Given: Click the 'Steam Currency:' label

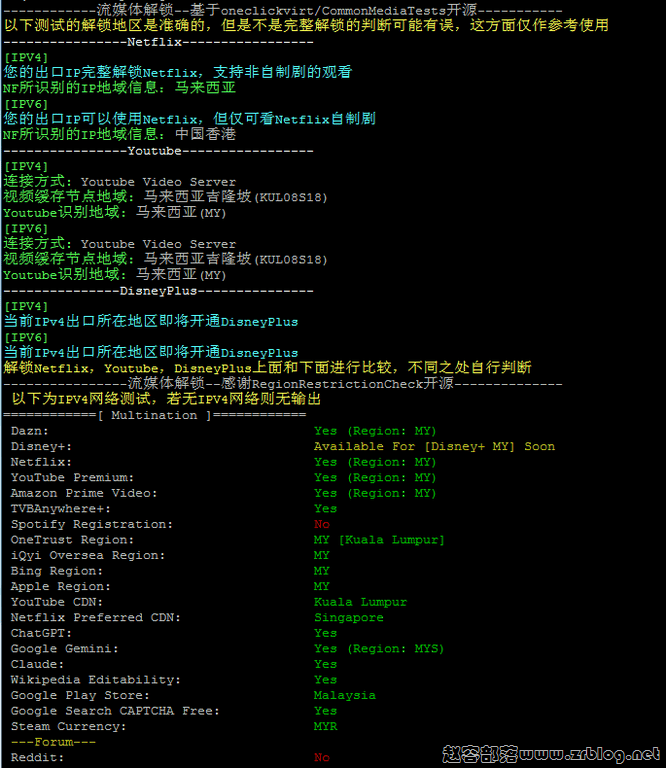Looking at the screenshot, I should click(68, 726).
